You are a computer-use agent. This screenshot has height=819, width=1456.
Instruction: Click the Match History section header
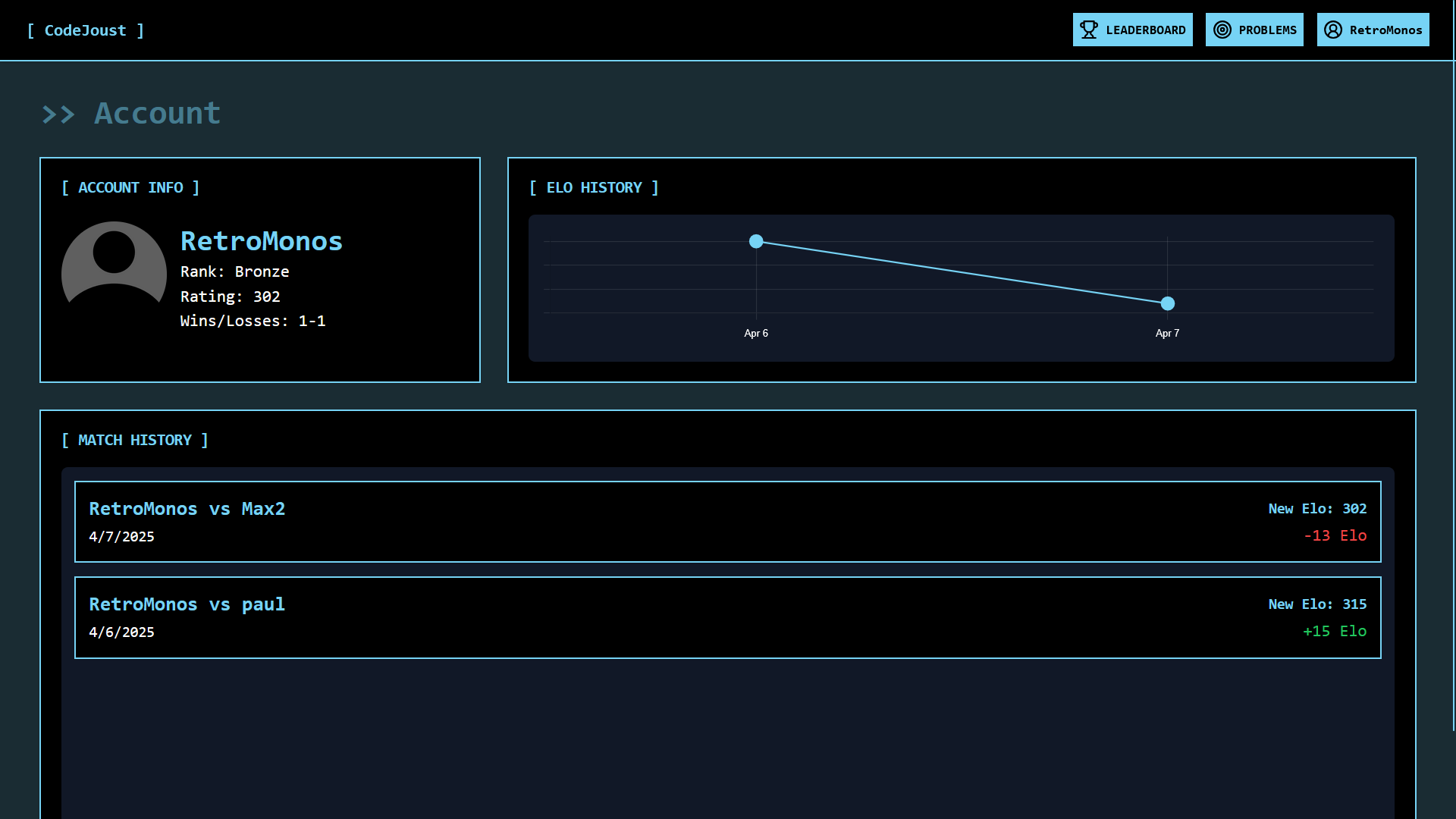pyautogui.click(x=135, y=440)
